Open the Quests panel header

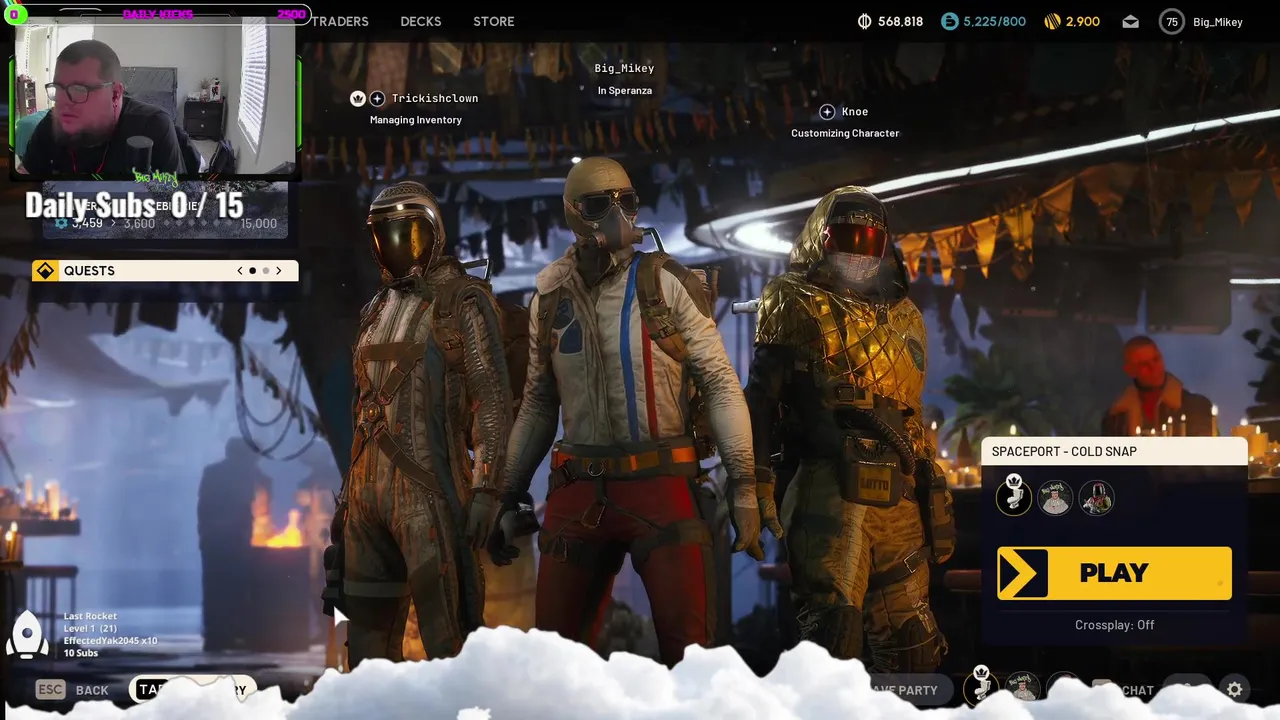click(165, 270)
